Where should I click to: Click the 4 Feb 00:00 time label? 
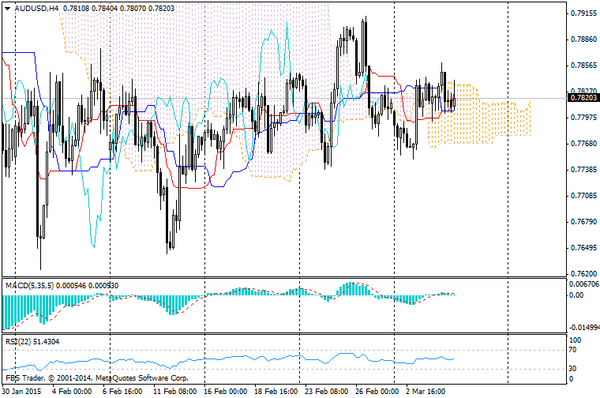click(x=72, y=391)
